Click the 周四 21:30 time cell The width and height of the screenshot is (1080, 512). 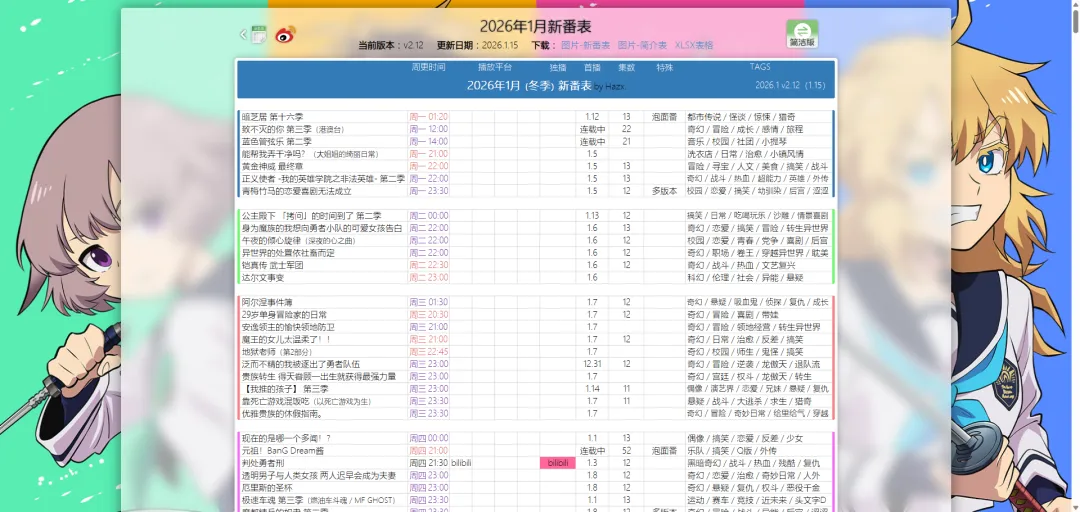(428, 463)
